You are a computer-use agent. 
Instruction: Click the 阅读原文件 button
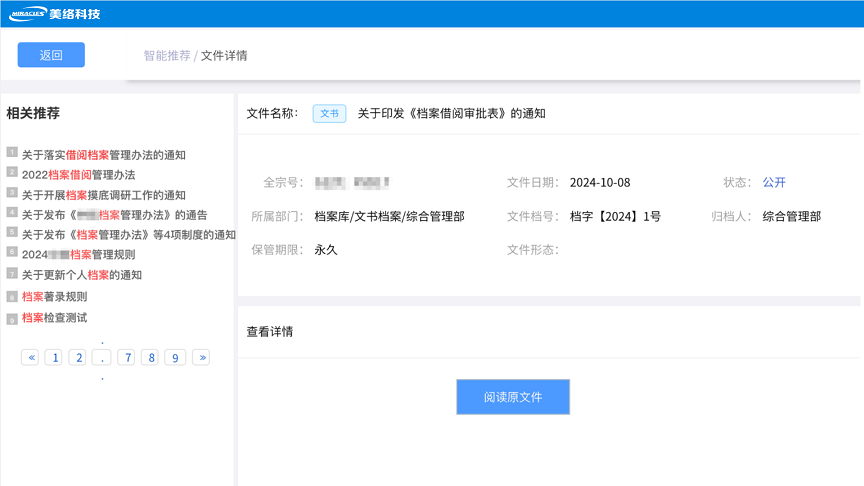(513, 397)
